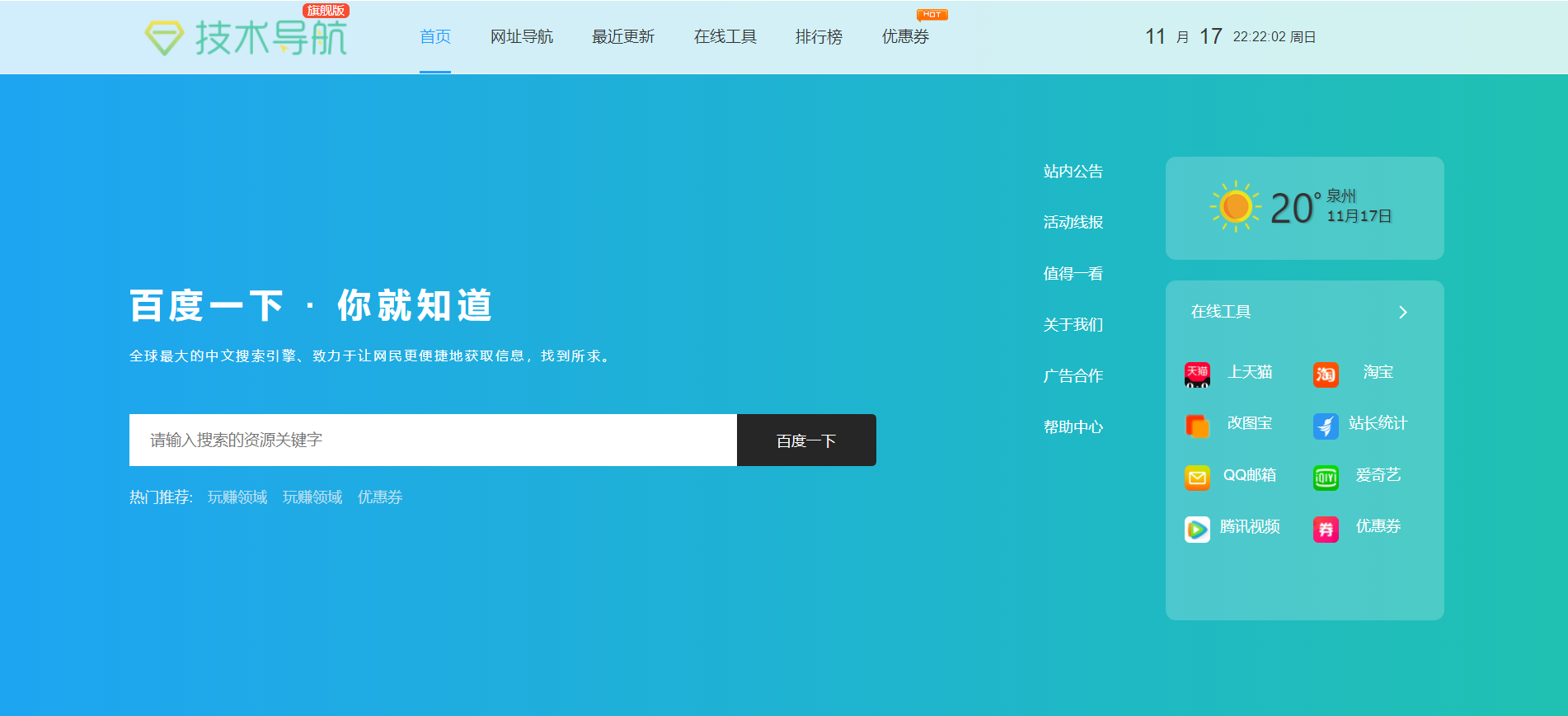Viewport: 1568px width, 716px height.
Task: Click the 百度一下 search button
Action: pyautogui.click(x=806, y=440)
